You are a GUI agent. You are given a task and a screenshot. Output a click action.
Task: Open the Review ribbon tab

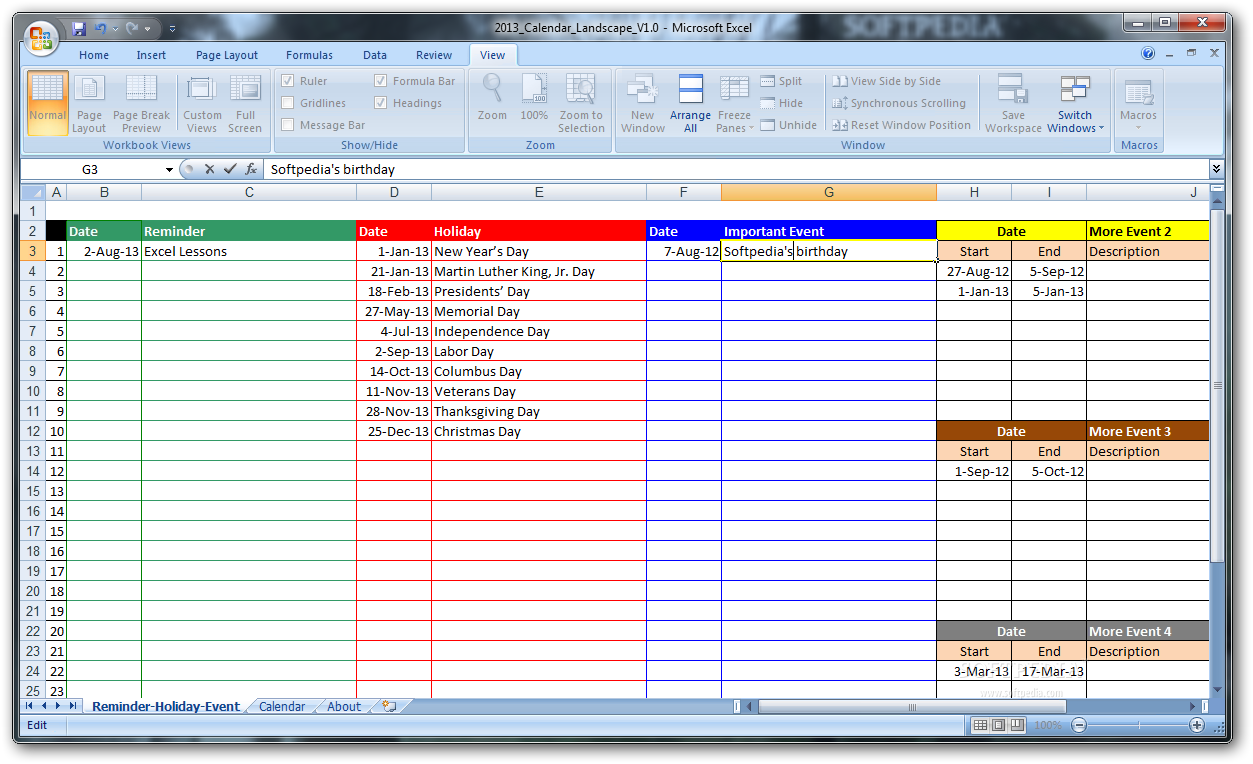coord(434,55)
